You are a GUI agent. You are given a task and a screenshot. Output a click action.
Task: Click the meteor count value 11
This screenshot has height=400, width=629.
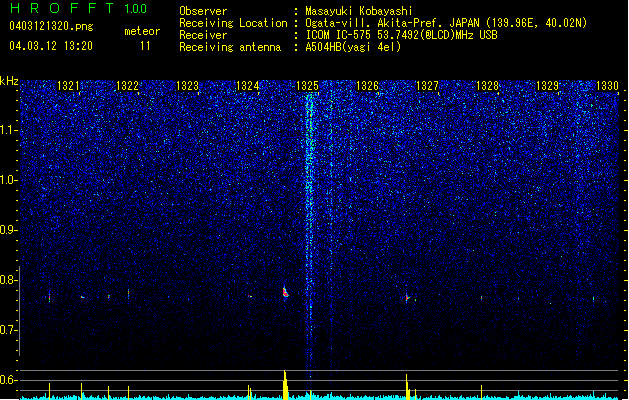point(145,46)
